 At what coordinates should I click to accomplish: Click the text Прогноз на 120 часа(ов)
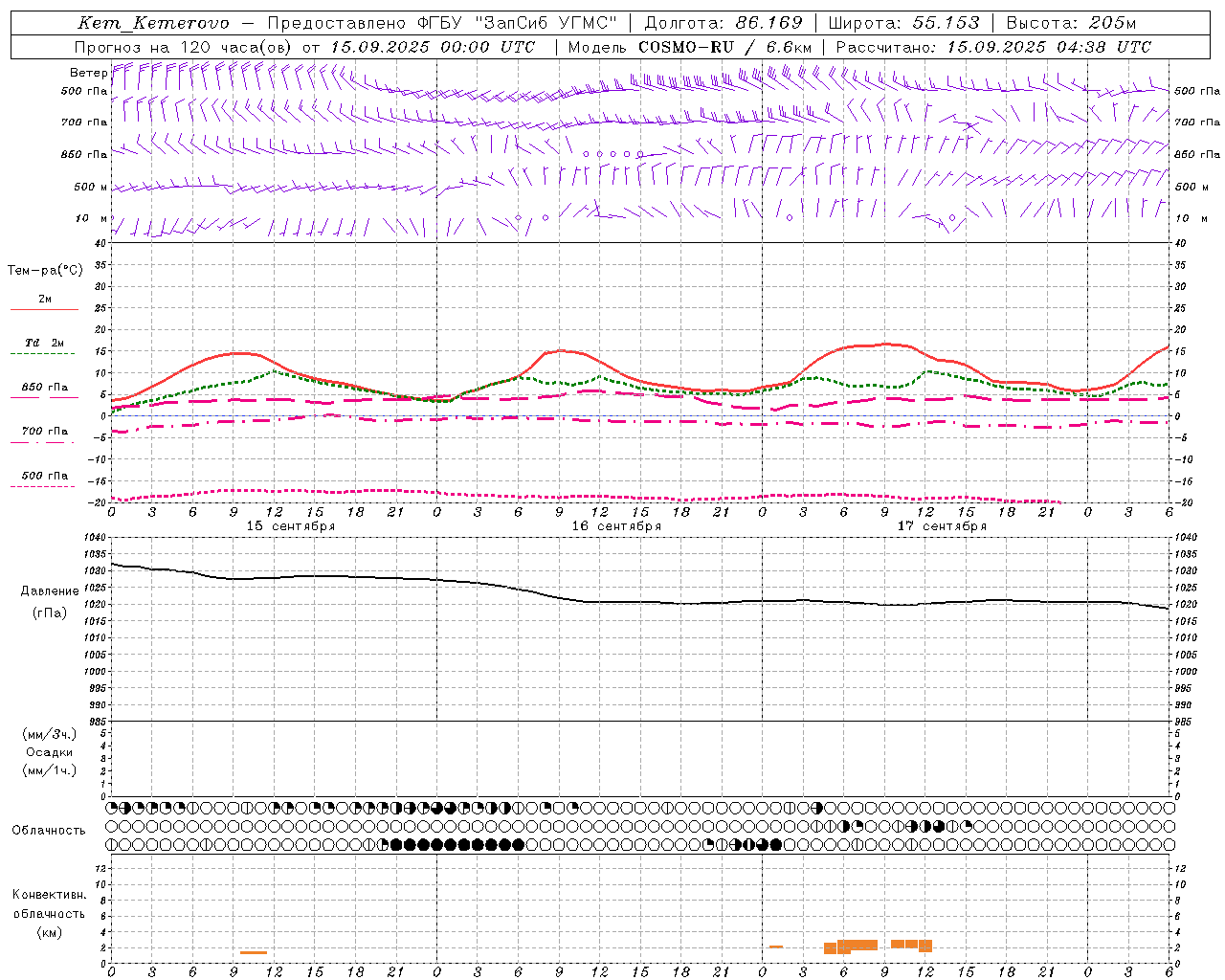coord(184,47)
